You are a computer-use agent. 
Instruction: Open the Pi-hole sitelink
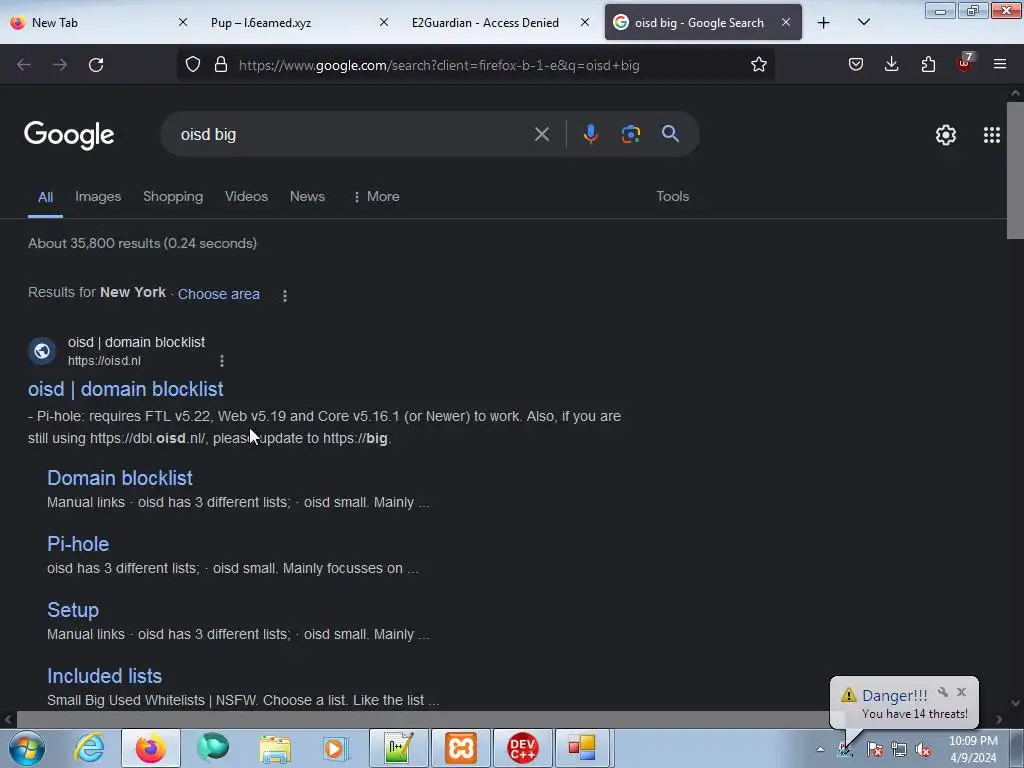click(x=78, y=544)
